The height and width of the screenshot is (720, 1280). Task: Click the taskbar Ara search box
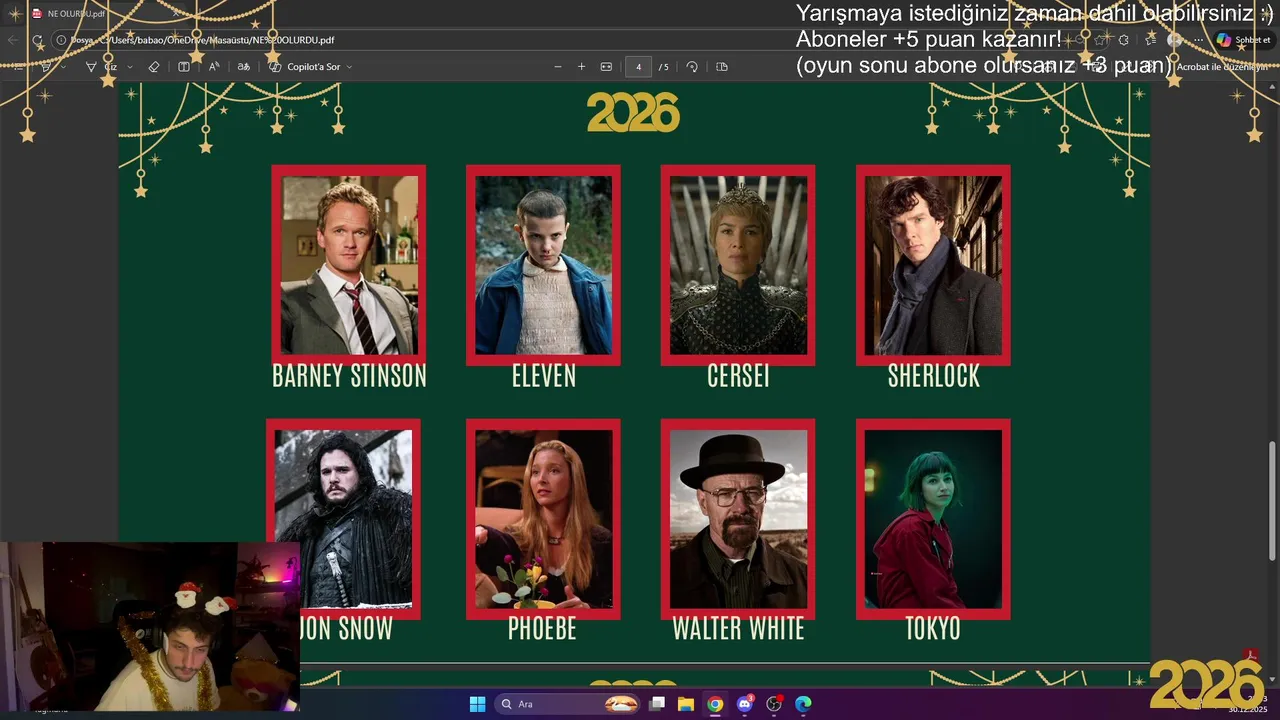pos(568,704)
